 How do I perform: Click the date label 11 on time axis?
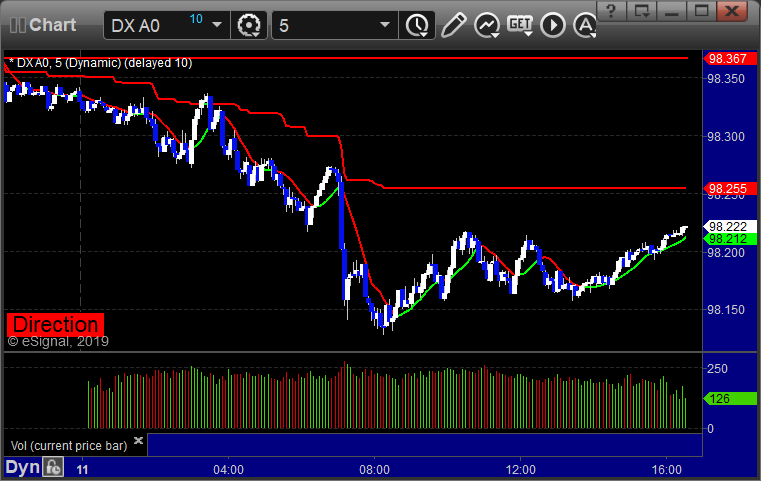tap(83, 470)
